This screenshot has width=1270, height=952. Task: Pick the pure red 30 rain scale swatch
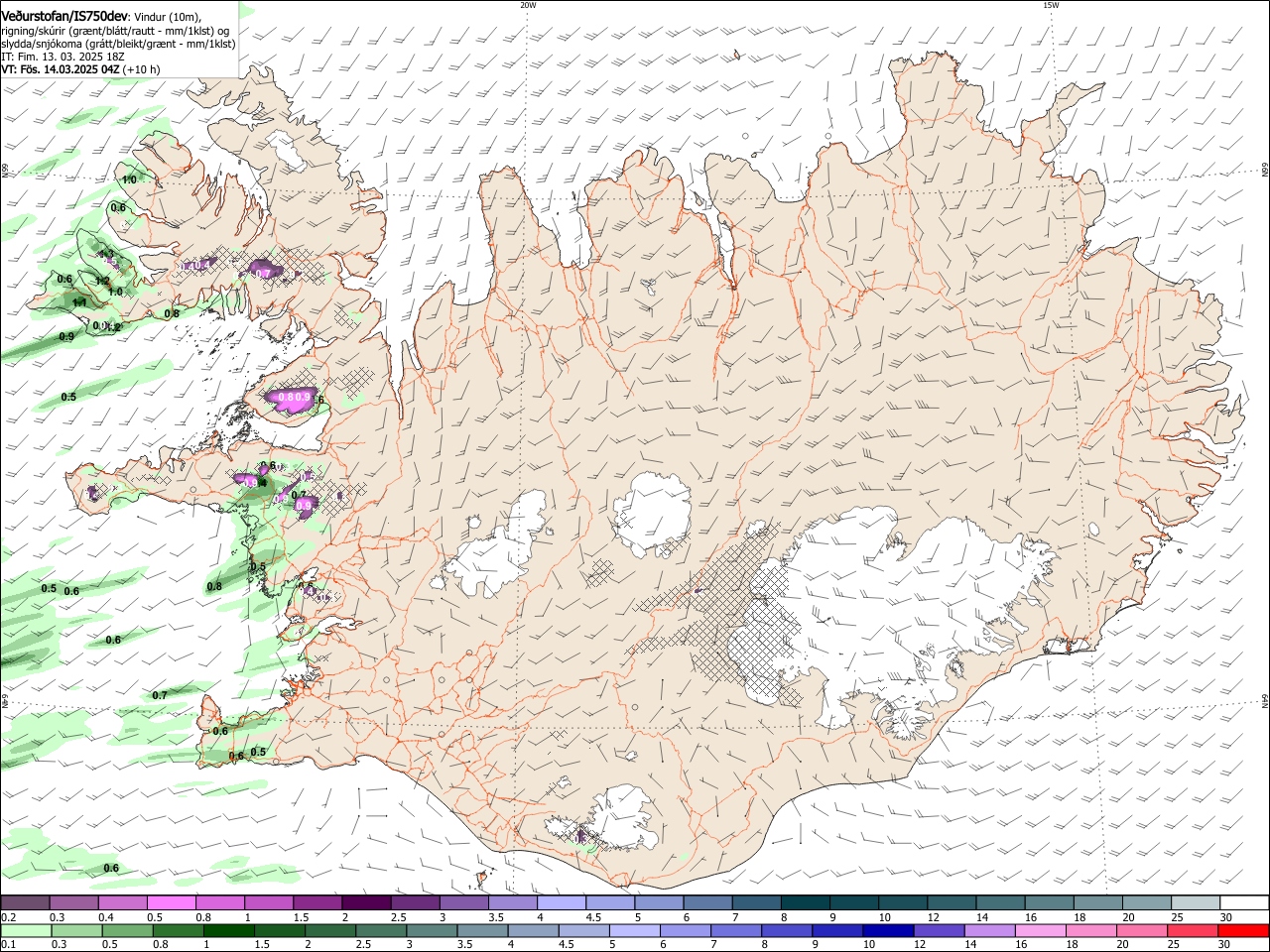pyautogui.click(x=1243, y=930)
